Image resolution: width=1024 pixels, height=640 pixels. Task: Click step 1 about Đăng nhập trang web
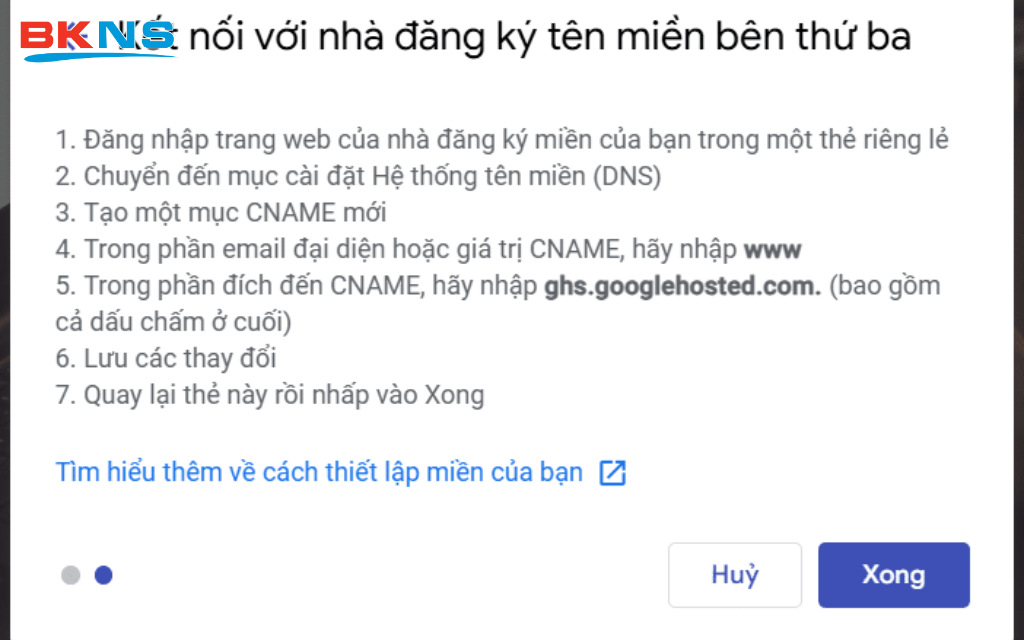(x=501, y=140)
